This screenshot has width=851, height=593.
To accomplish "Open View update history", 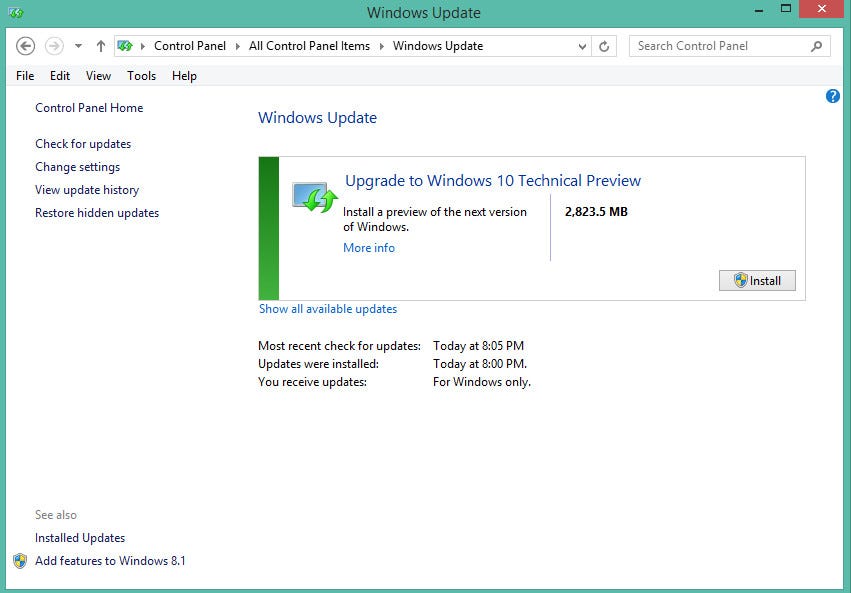I will coord(87,189).
